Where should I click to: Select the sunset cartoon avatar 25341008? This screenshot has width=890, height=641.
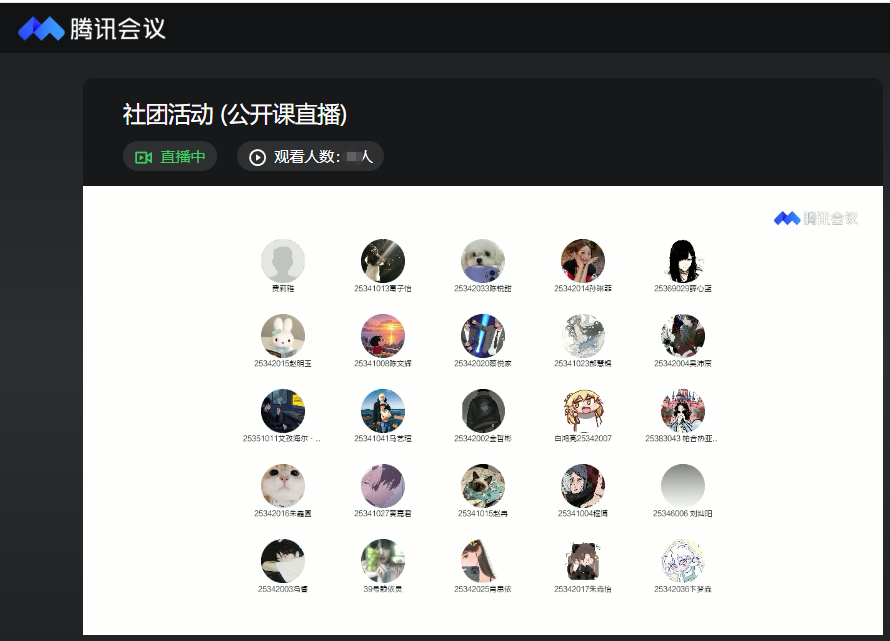click(x=383, y=336)
